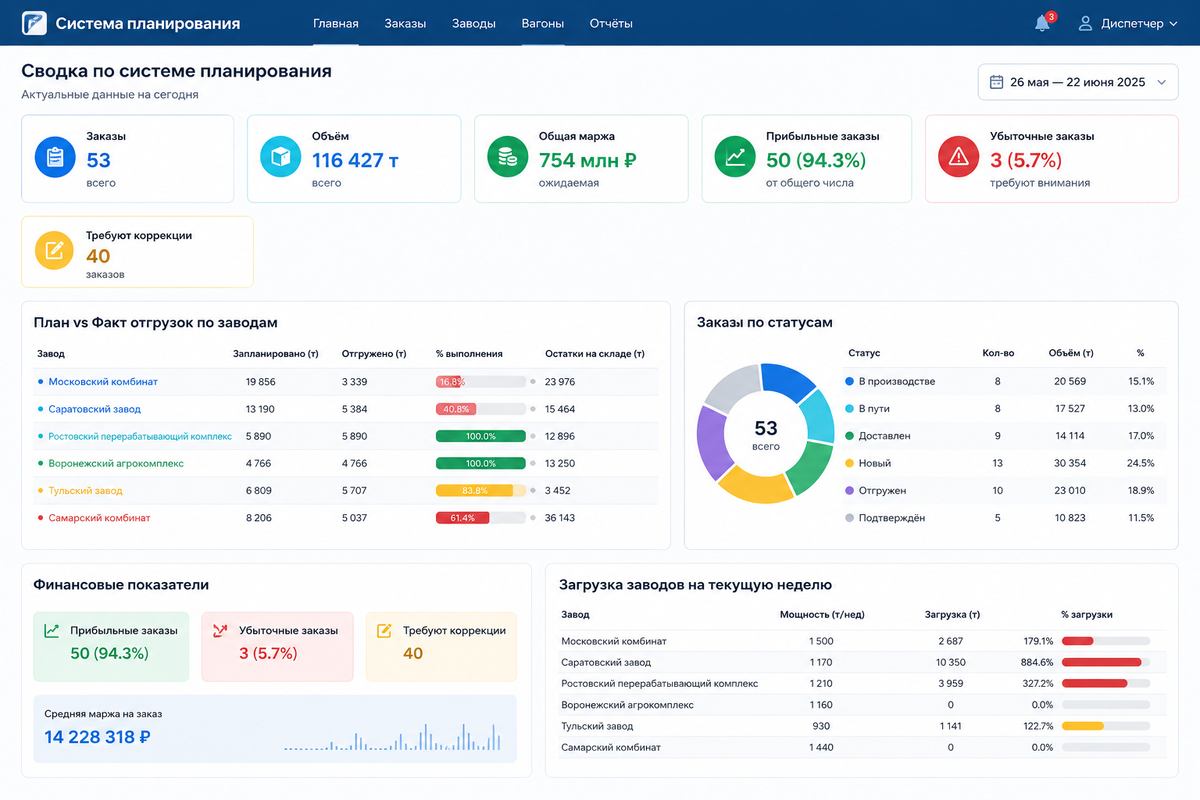This screenshot has height=800, width=1200.
Task: Go to the Заводы tab
Action: (474, 23)
